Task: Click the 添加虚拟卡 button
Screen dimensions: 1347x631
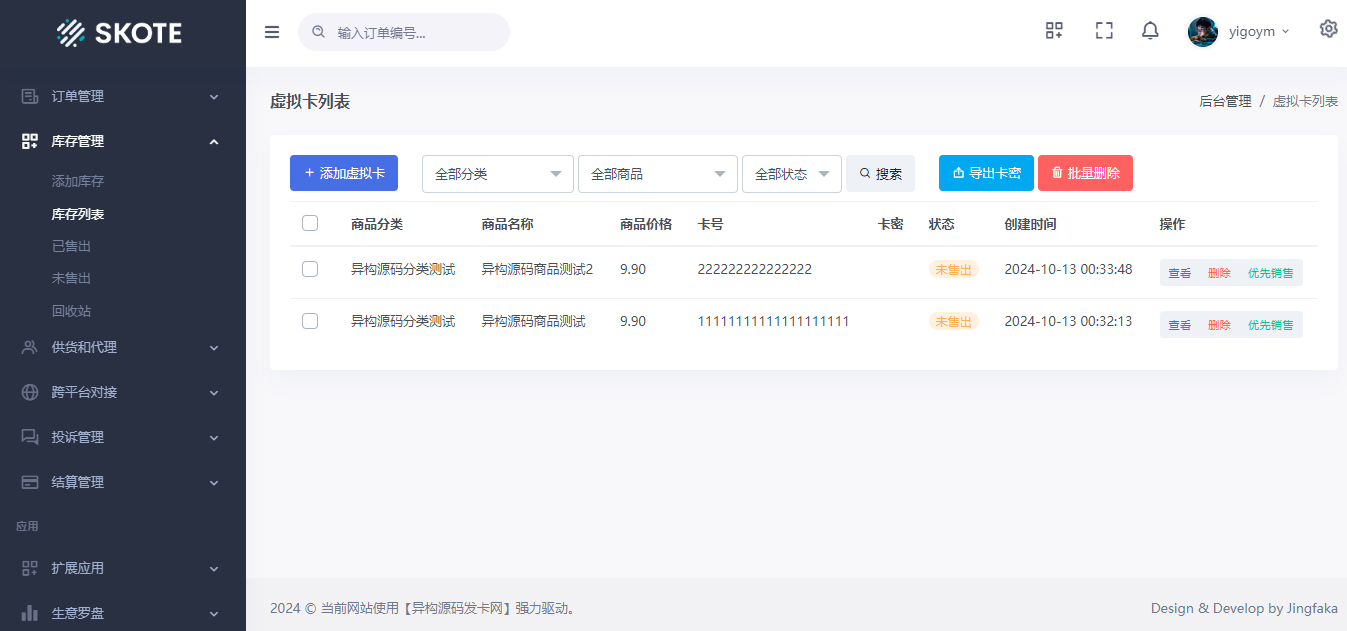Action: [x=344, y=173]
